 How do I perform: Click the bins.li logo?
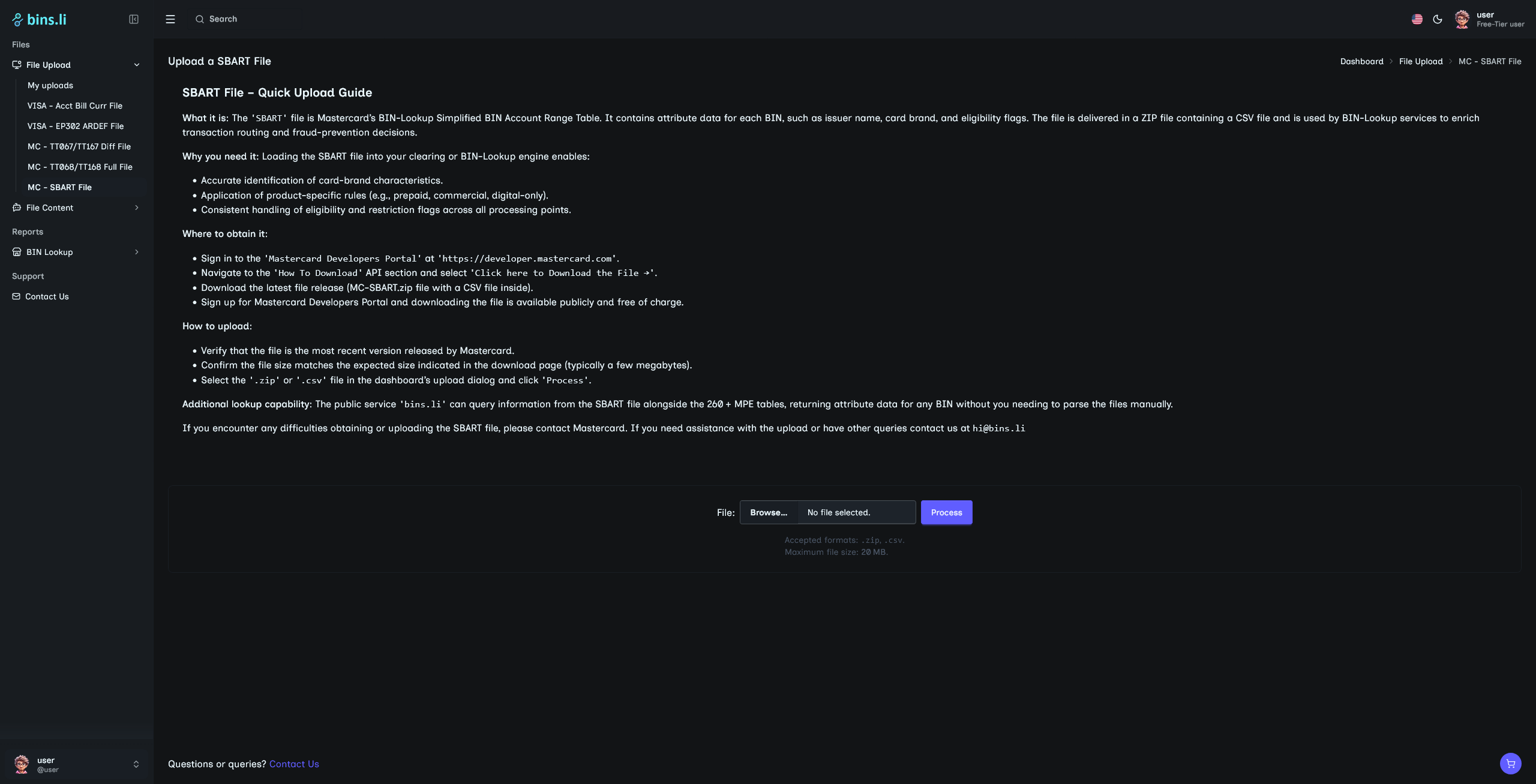(x=40, y=19)
